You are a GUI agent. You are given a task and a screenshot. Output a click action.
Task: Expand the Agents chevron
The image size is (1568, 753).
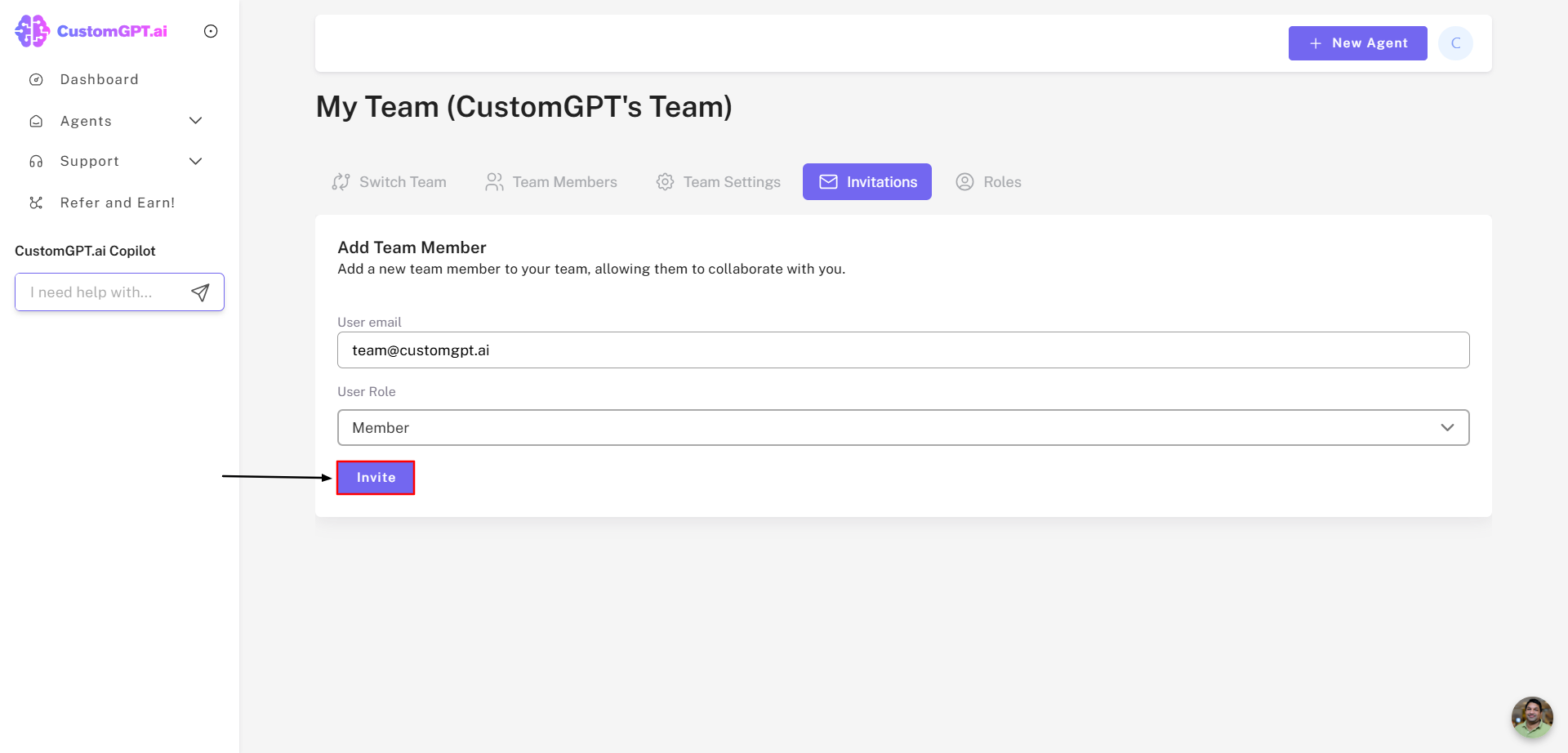click(196, 121)
